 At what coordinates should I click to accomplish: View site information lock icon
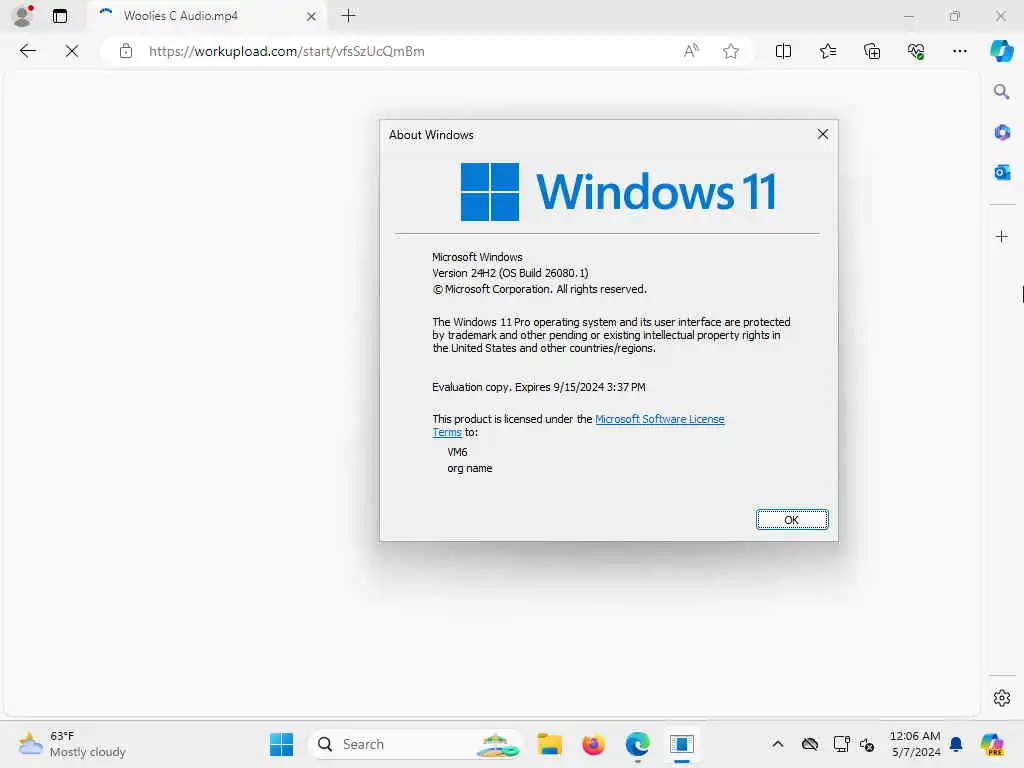click(x=126, y=51)
